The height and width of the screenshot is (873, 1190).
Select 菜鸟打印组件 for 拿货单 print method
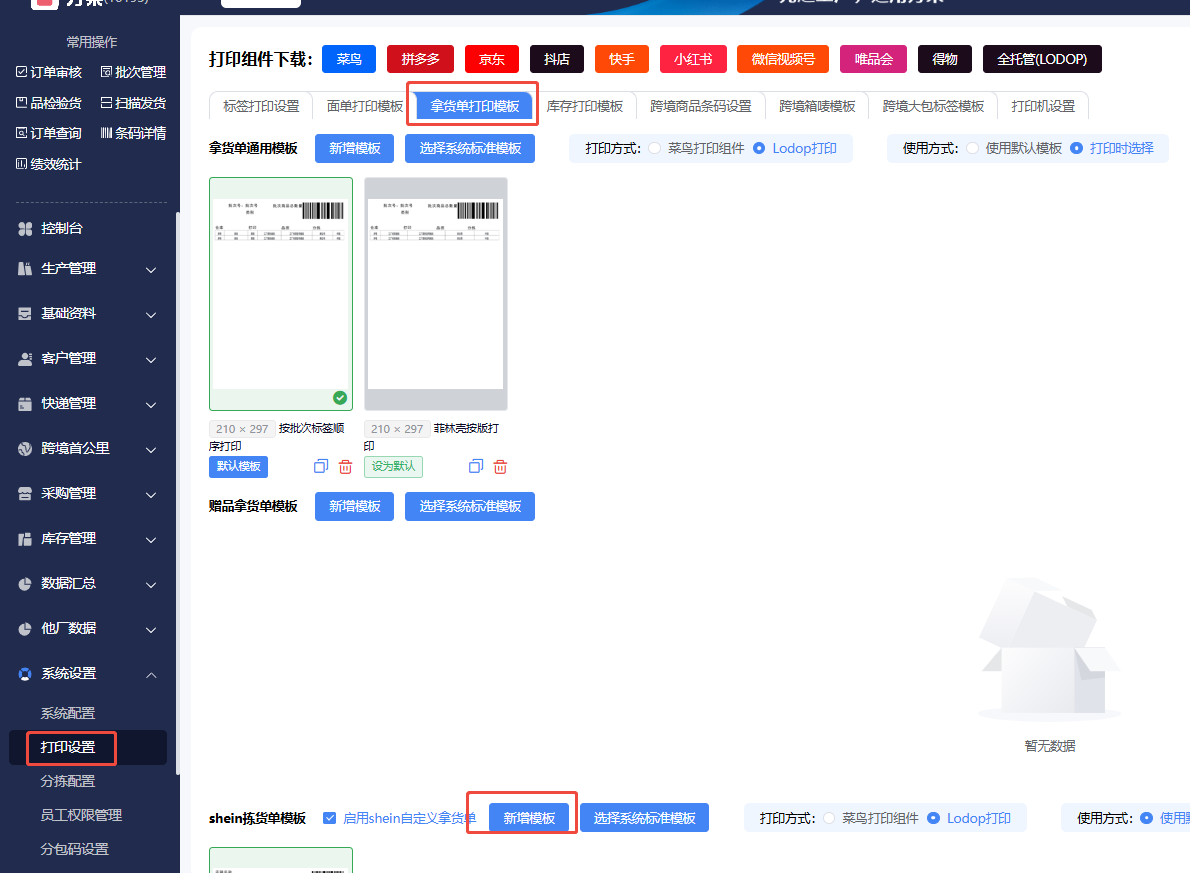tap(655, 148)
